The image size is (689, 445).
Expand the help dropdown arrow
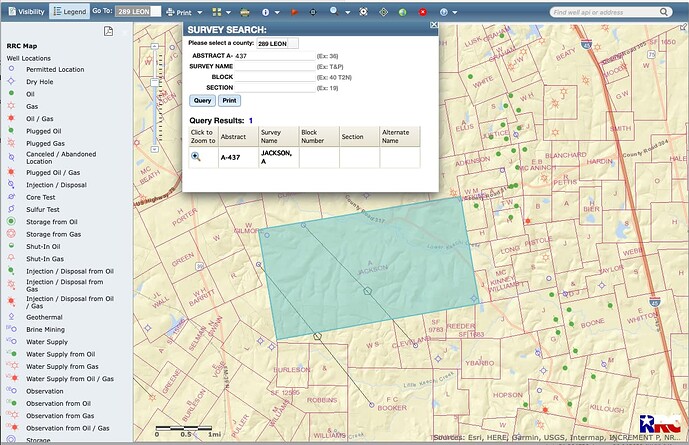[455, 13]
